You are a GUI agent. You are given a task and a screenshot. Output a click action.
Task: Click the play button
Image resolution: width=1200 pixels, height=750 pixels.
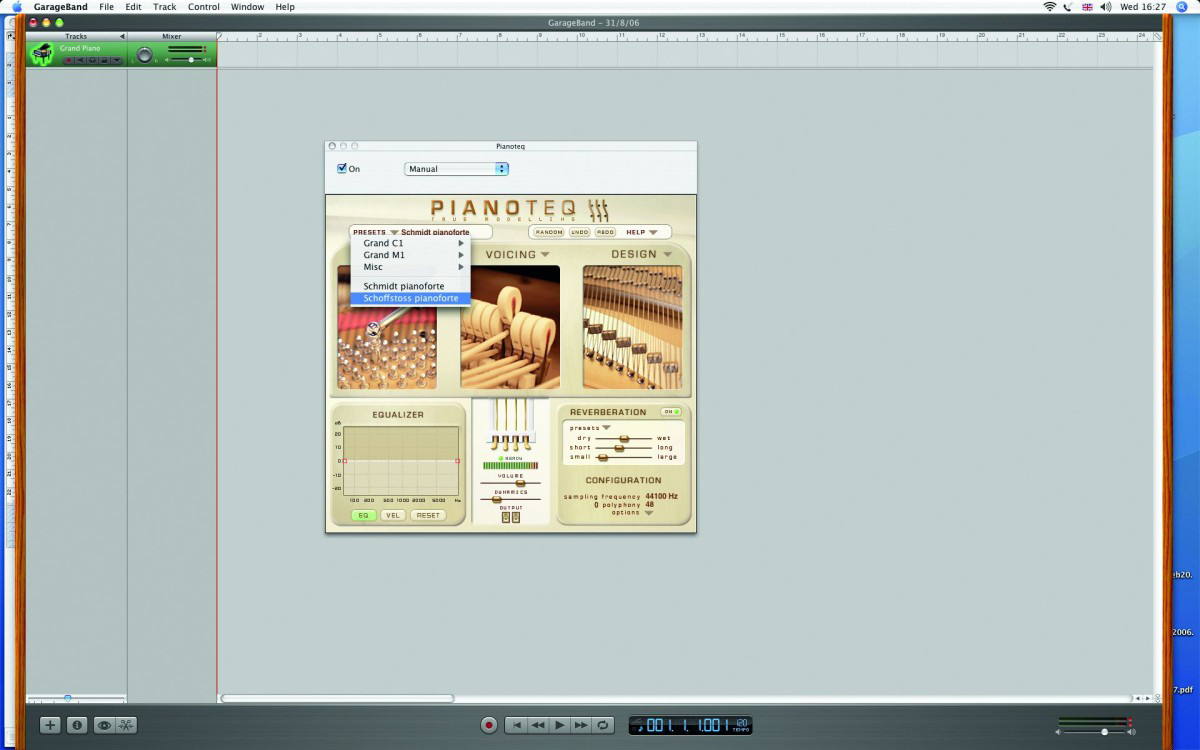[560, 725]
